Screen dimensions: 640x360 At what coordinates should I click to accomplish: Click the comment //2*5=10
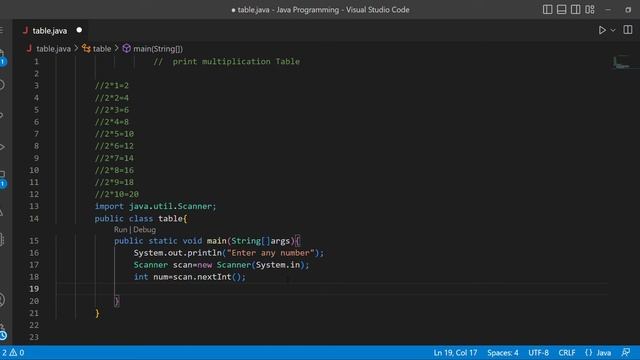click(114, 134)
